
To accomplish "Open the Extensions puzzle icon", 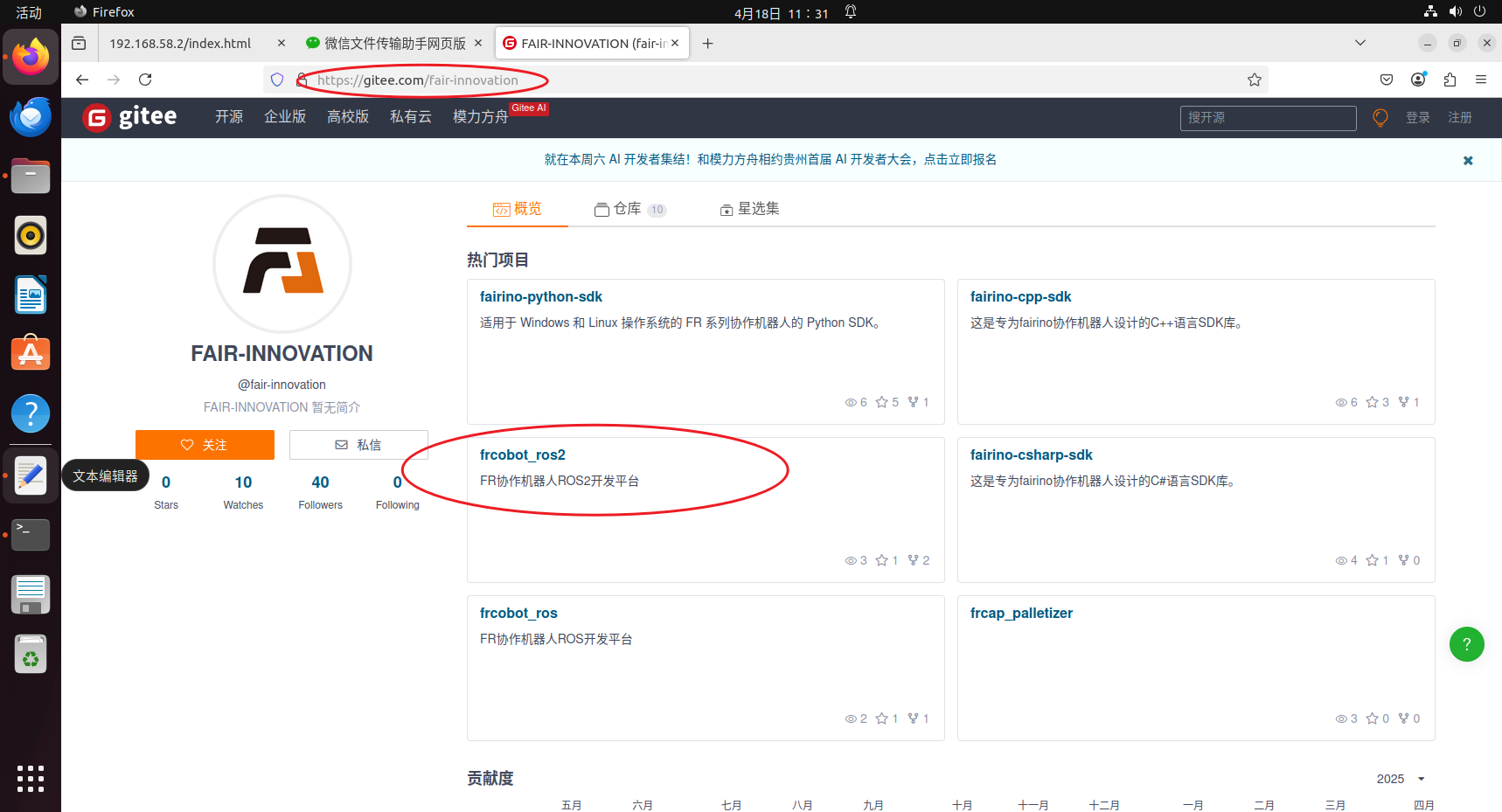I will pos(1450,80).
